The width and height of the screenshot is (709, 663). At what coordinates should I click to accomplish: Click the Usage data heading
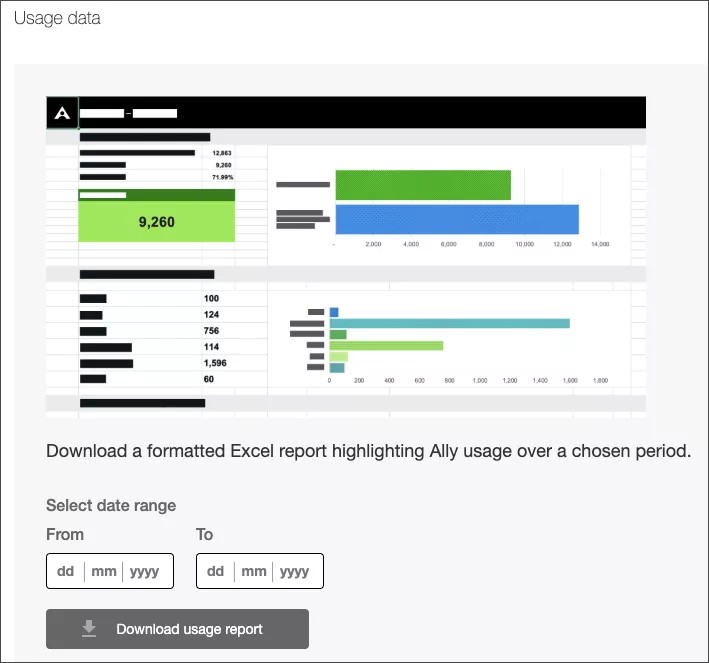pos(57,19)
